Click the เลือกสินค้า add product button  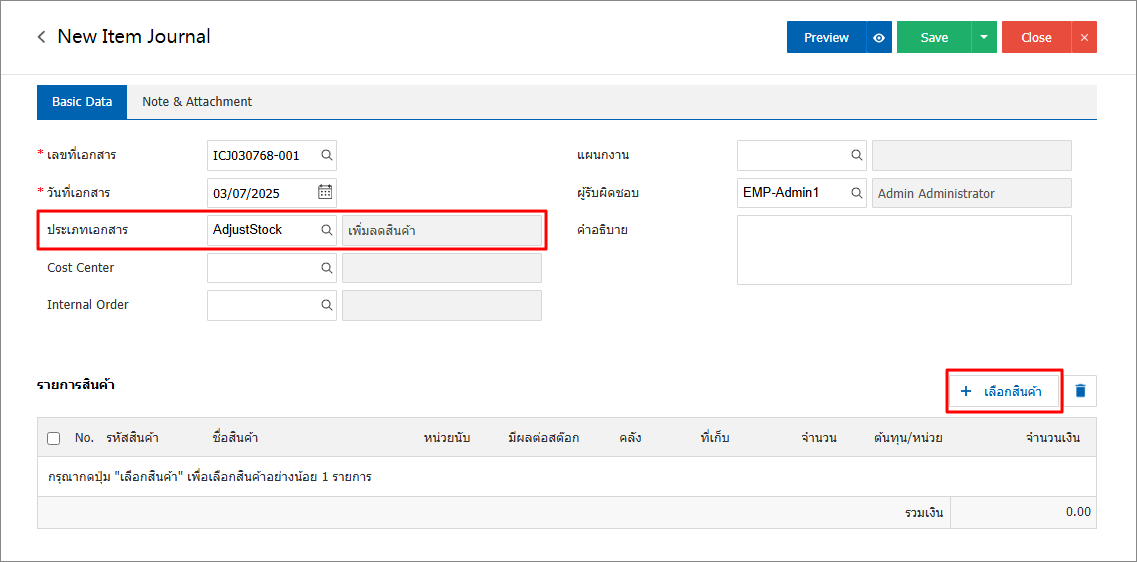(x=1003, y=391)
